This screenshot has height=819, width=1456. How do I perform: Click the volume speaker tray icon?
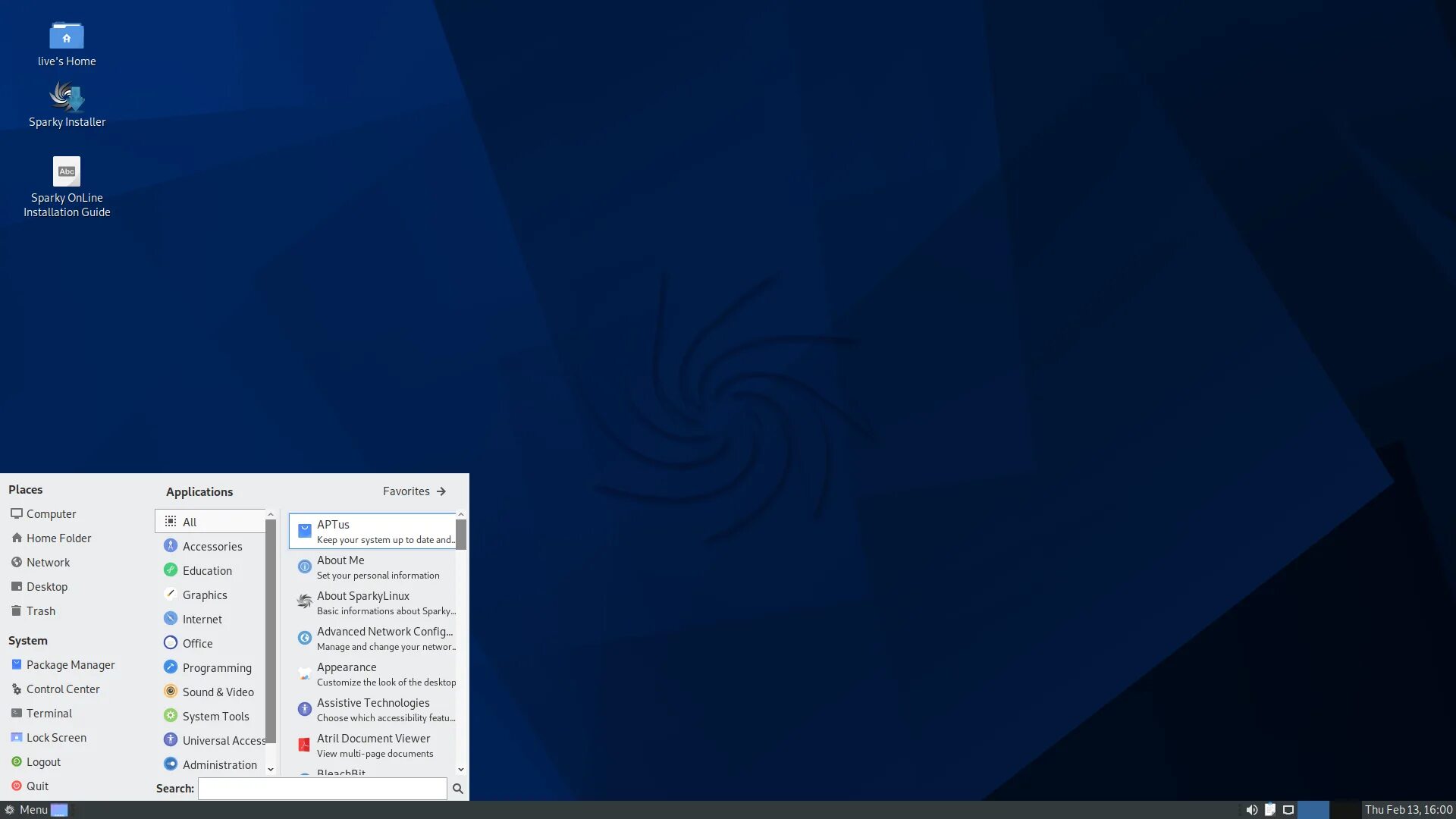click(x=1251, y=810)
